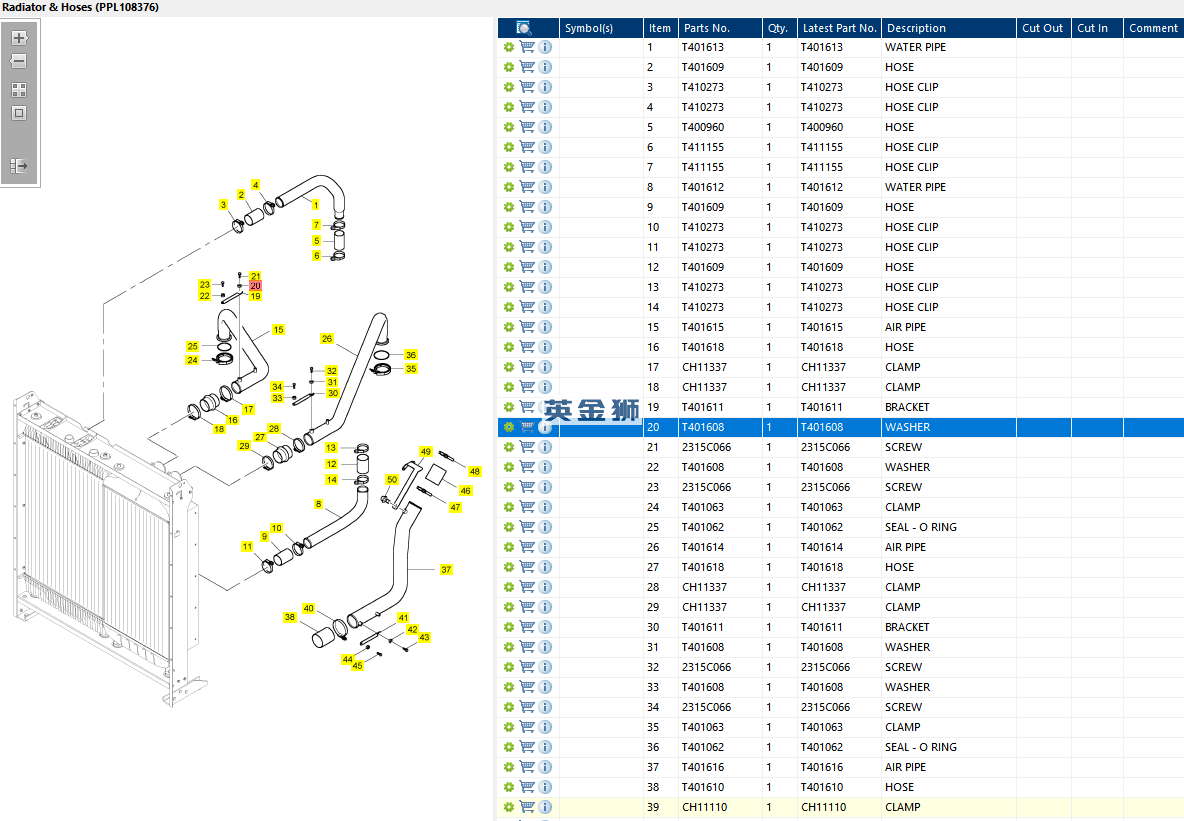
Task: Click the four-squares grid view tool
Action: click(20, 90)
